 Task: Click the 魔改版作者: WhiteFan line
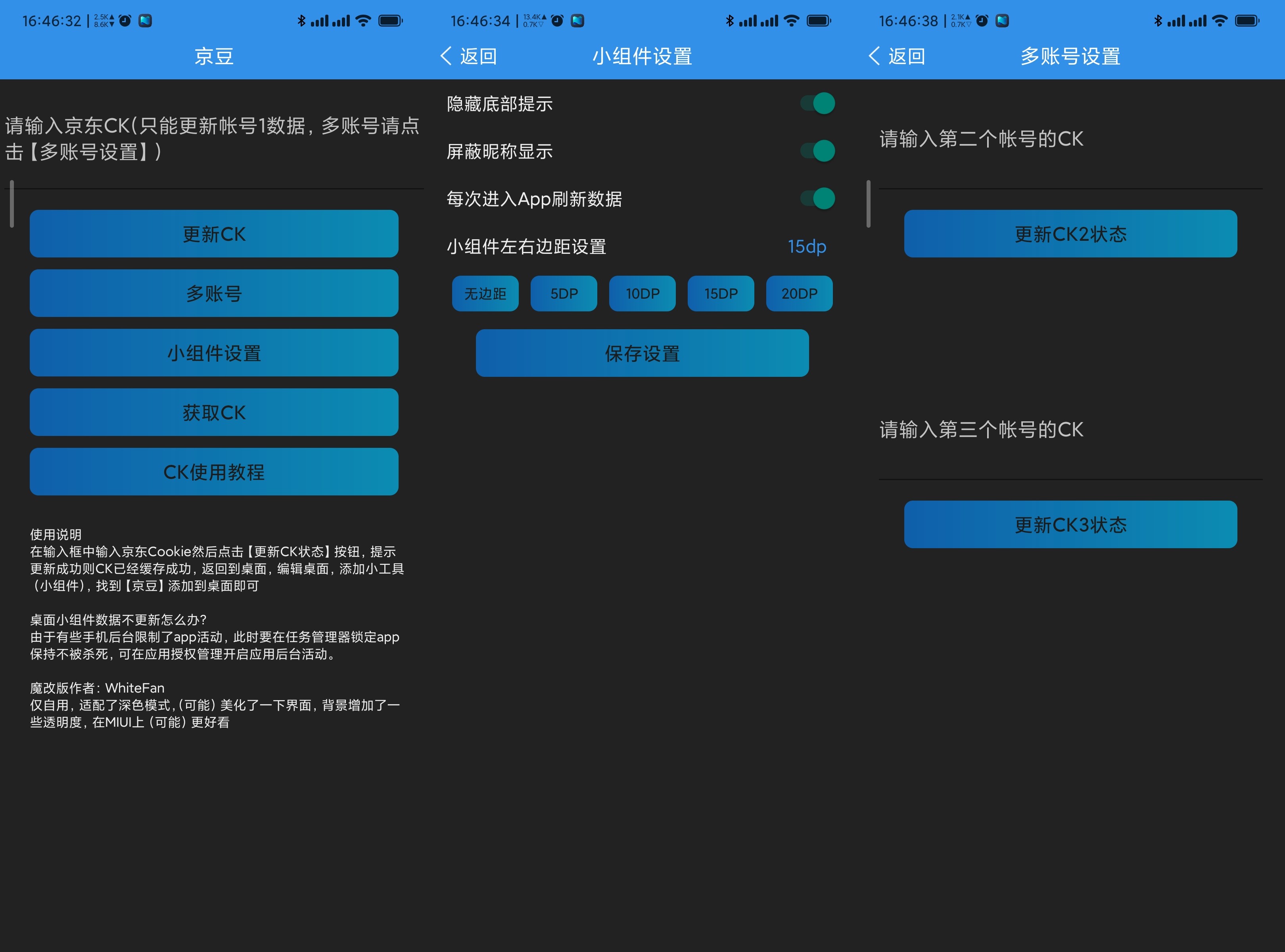click(x=98, y=687)
